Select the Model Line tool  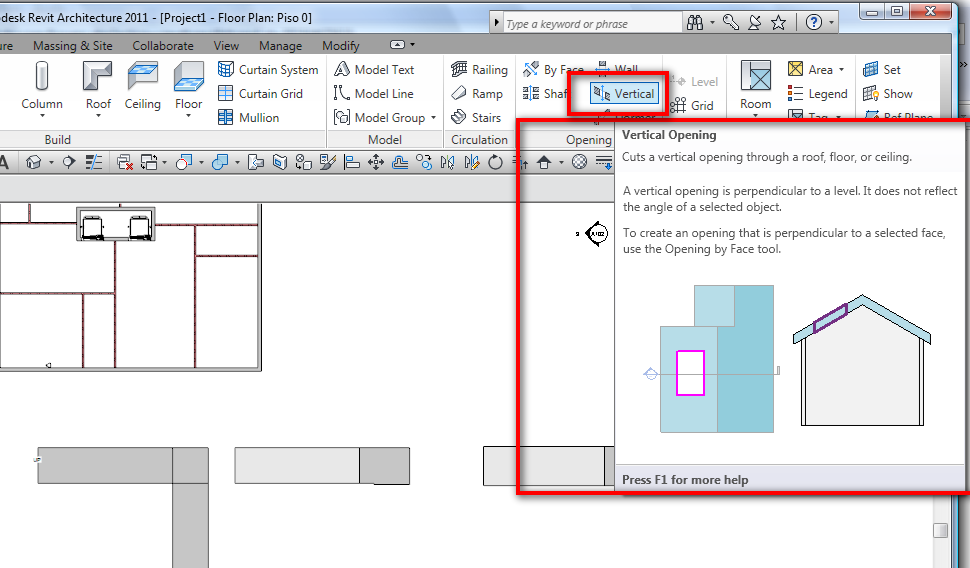[x=374, y=93]
